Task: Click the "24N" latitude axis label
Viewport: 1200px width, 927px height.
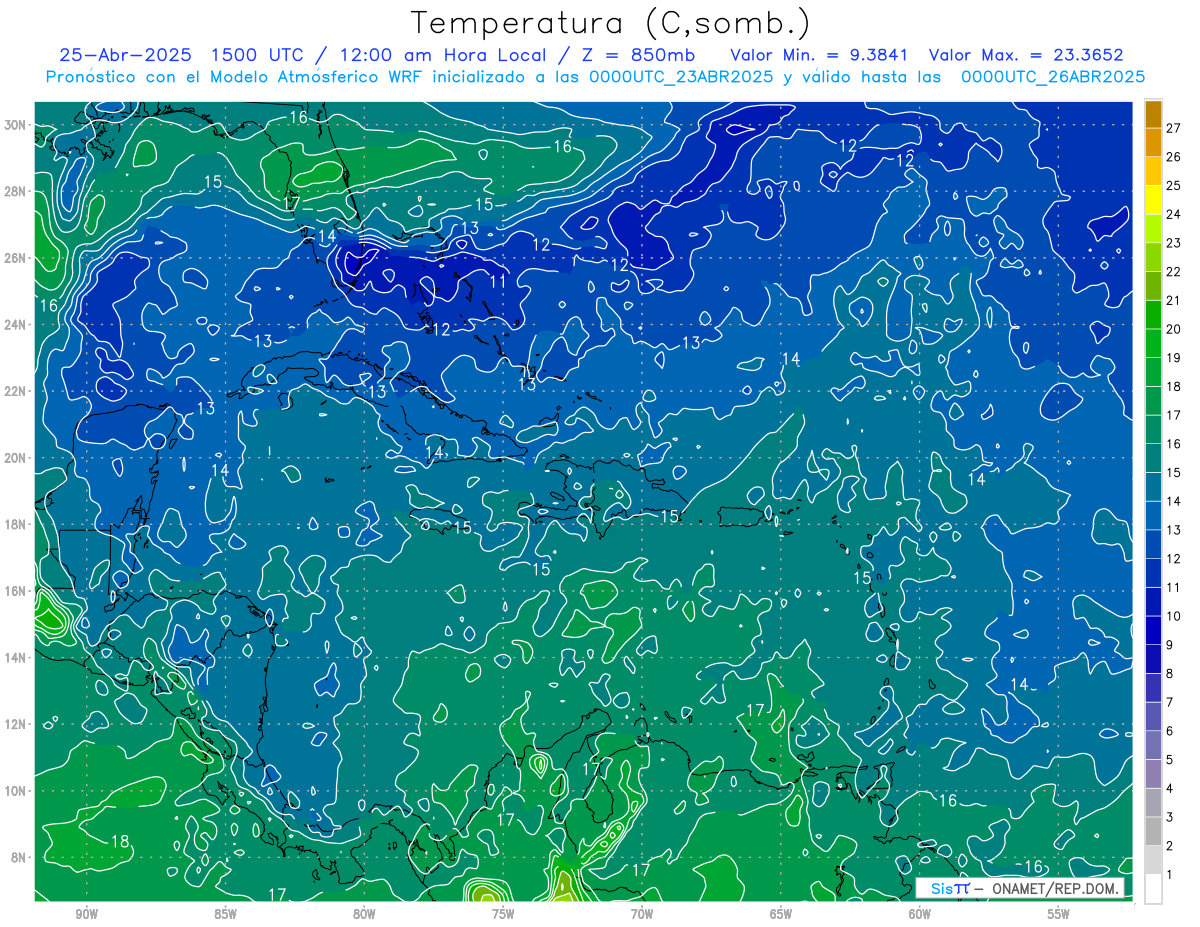Action: (17, 325)
